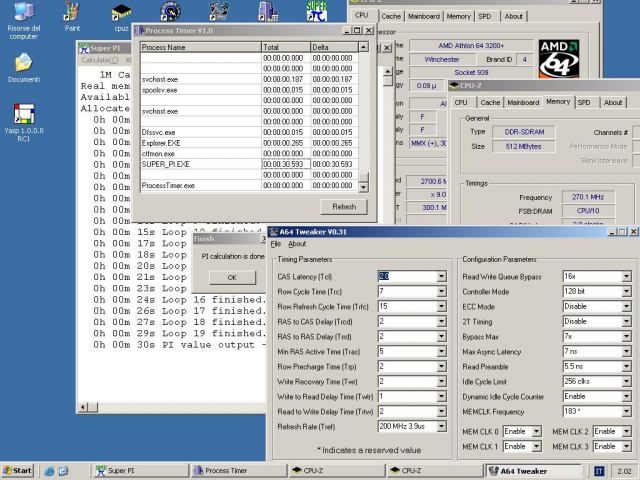Screen dimensions: 640x480
Task: Select the ProcessTimer.exe process row
Action: coord(249,185)
